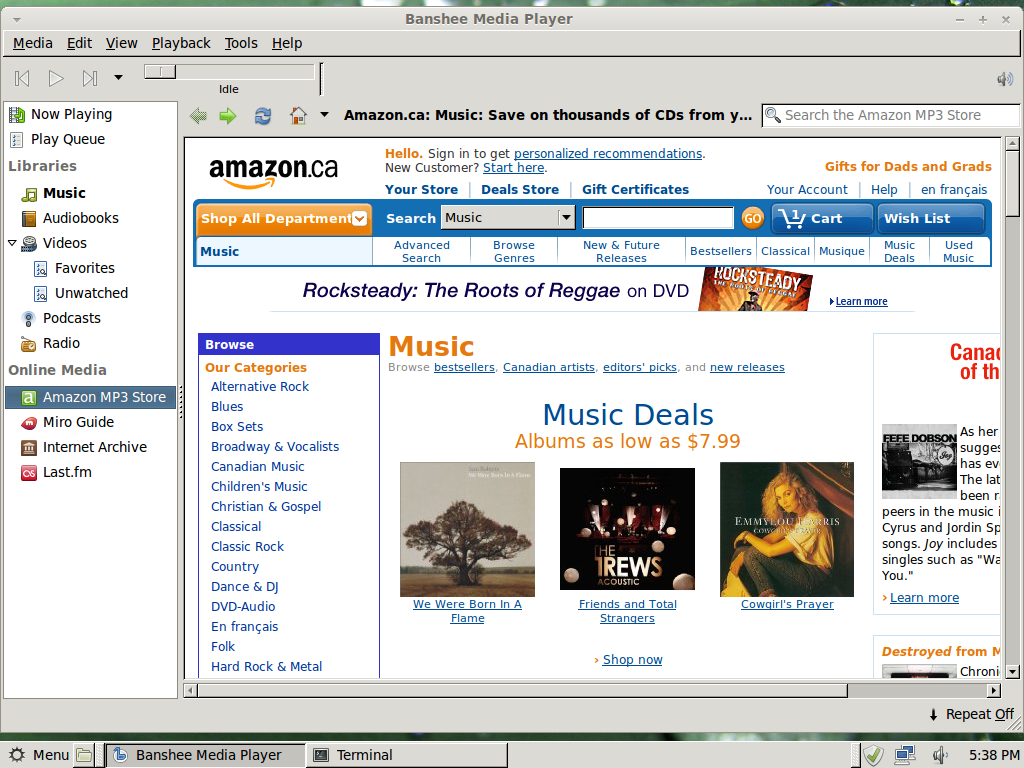The width and height of the screenshot is (1024, 768).
Task: Open the Help menu
Action: (287, 43)
